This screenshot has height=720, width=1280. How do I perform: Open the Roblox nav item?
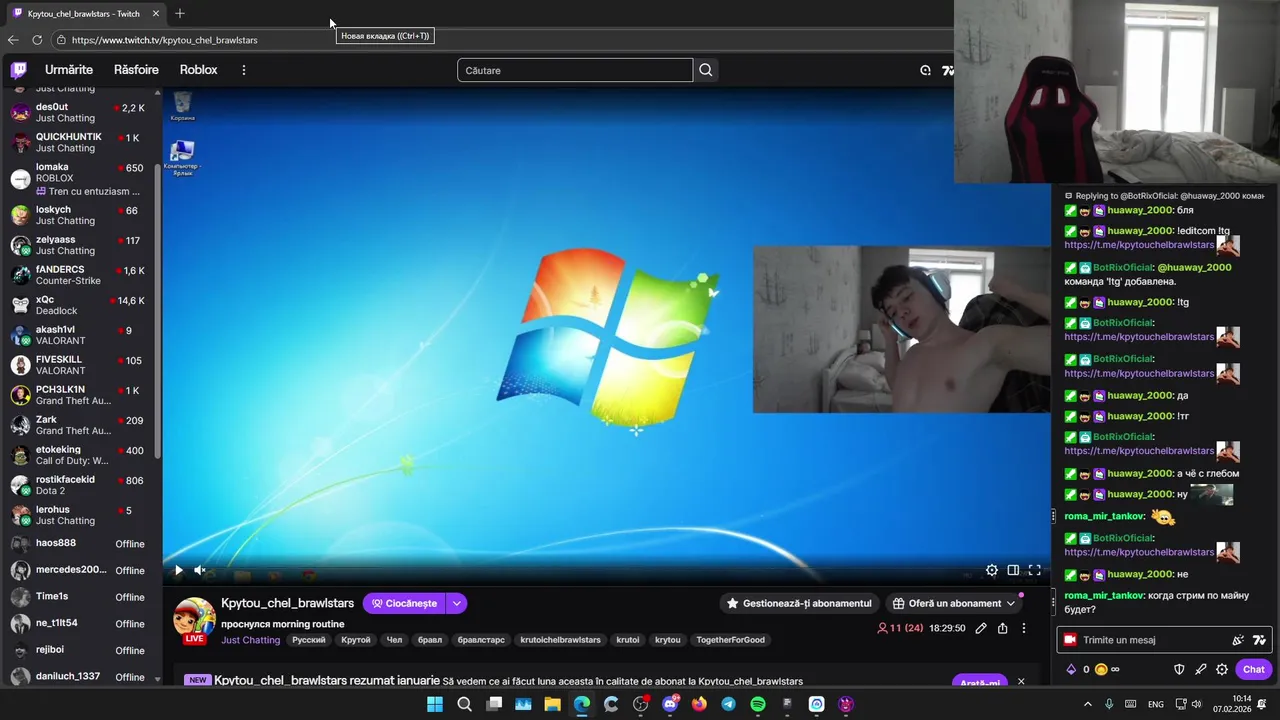pos(198,70)
